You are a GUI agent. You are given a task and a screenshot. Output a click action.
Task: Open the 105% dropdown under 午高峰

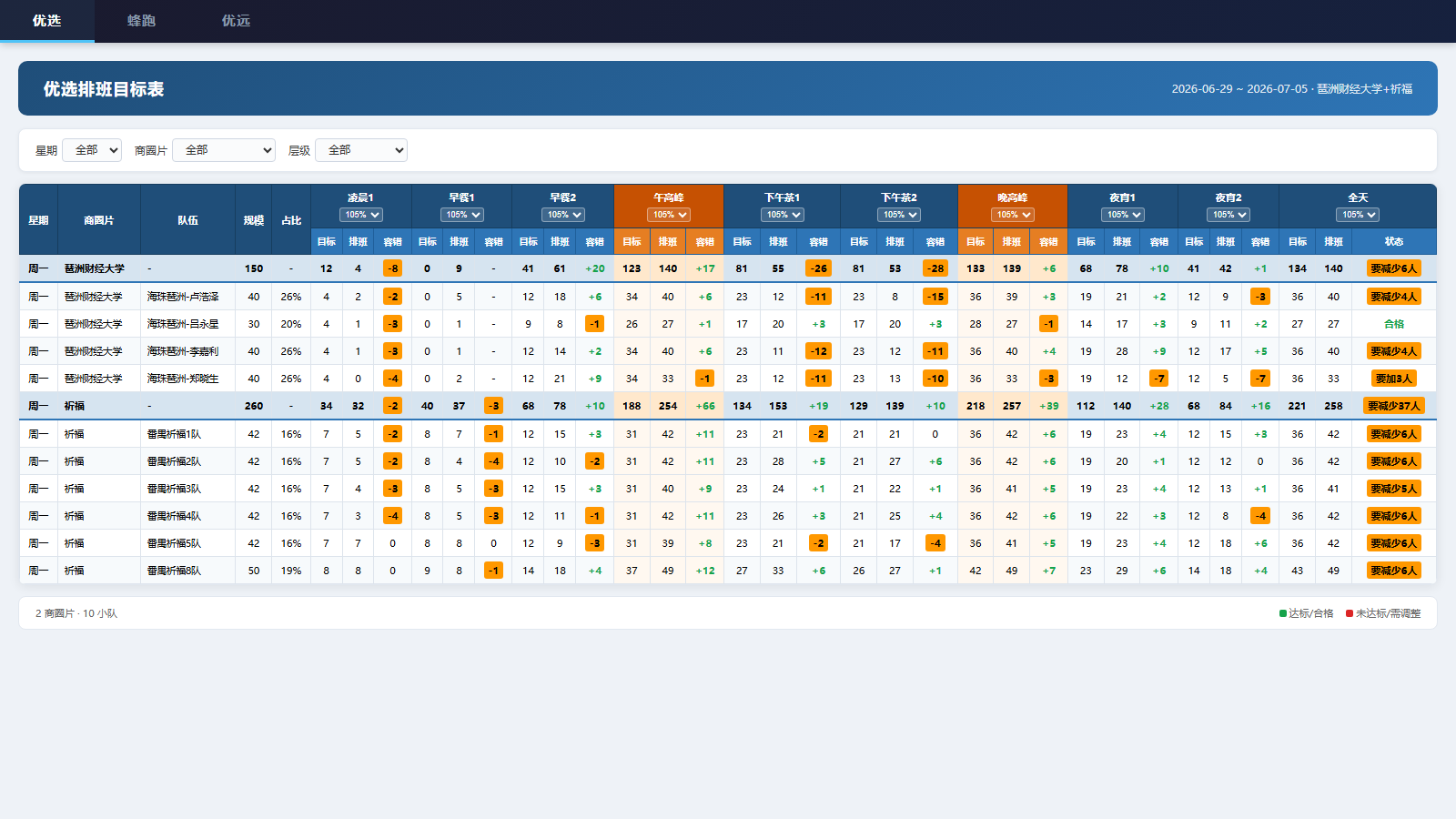point(669,215)
